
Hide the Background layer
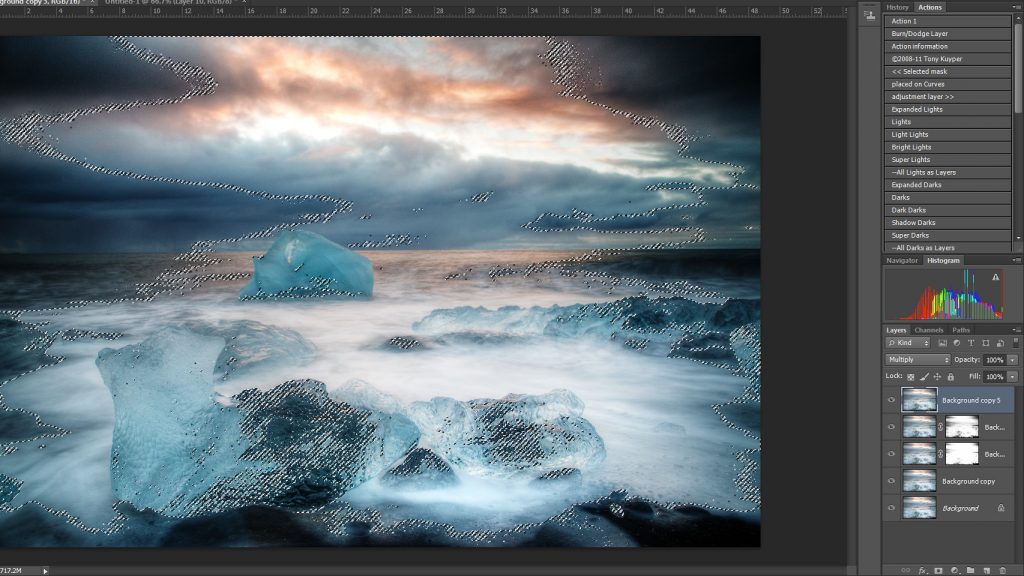(x=891, y=508)
